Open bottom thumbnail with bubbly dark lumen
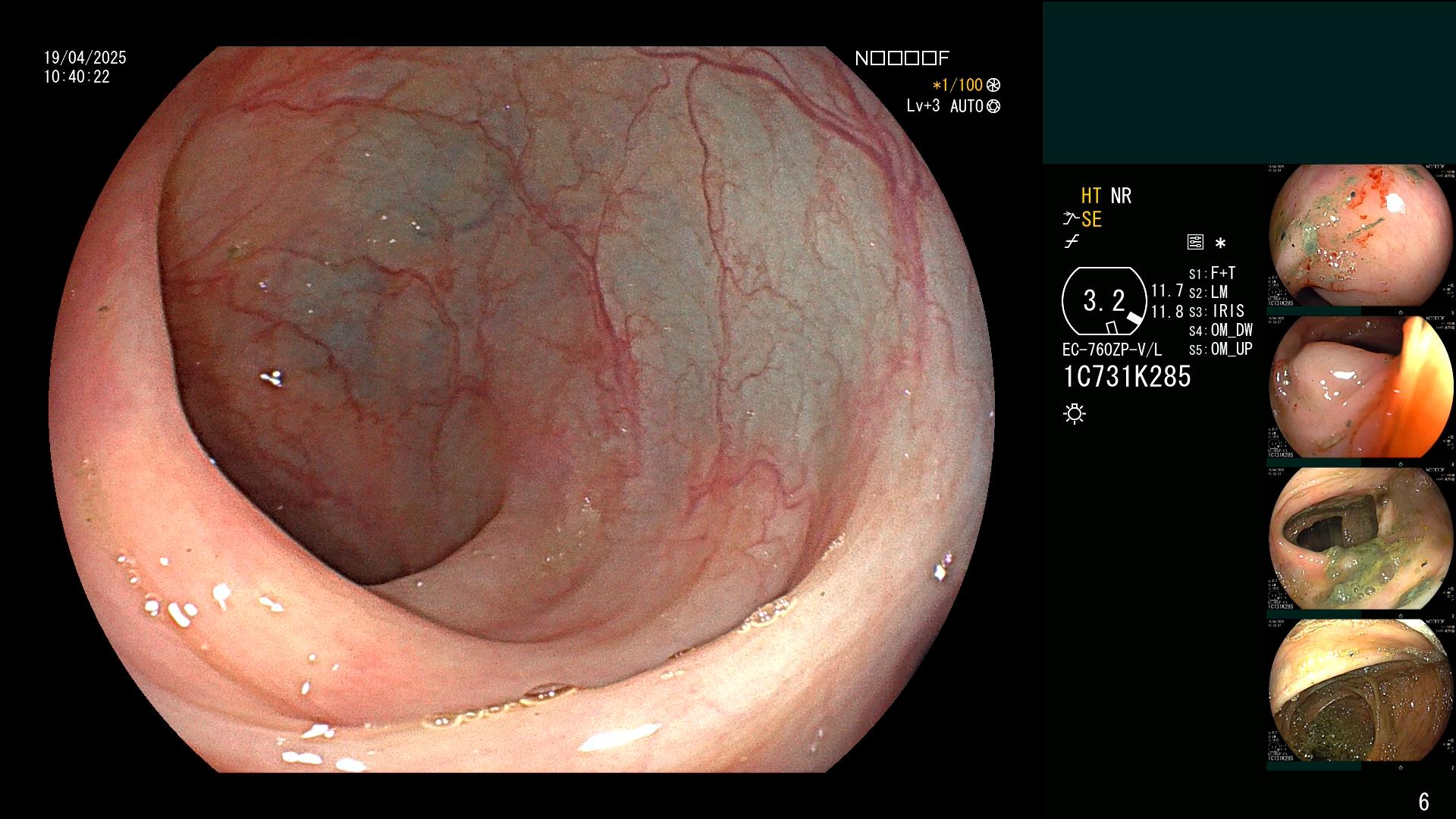 1361,690
